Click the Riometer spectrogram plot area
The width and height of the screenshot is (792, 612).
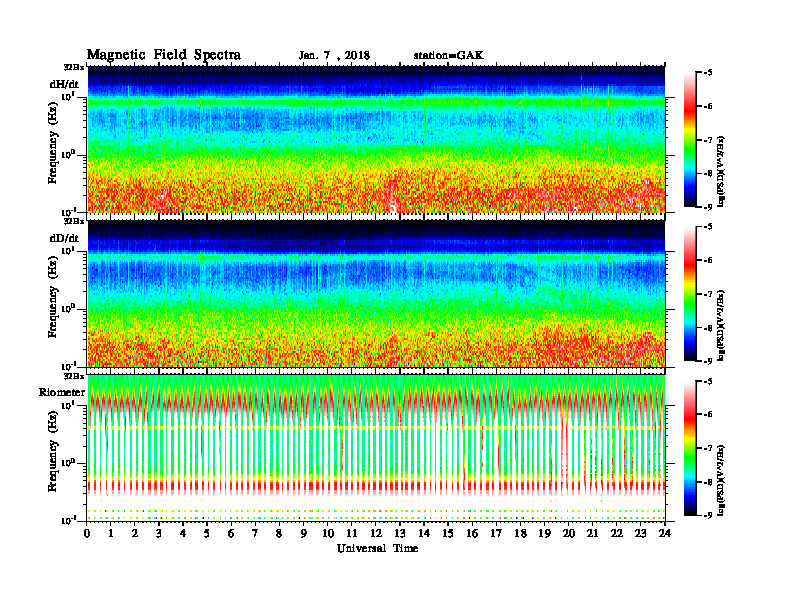click(376, 448)
